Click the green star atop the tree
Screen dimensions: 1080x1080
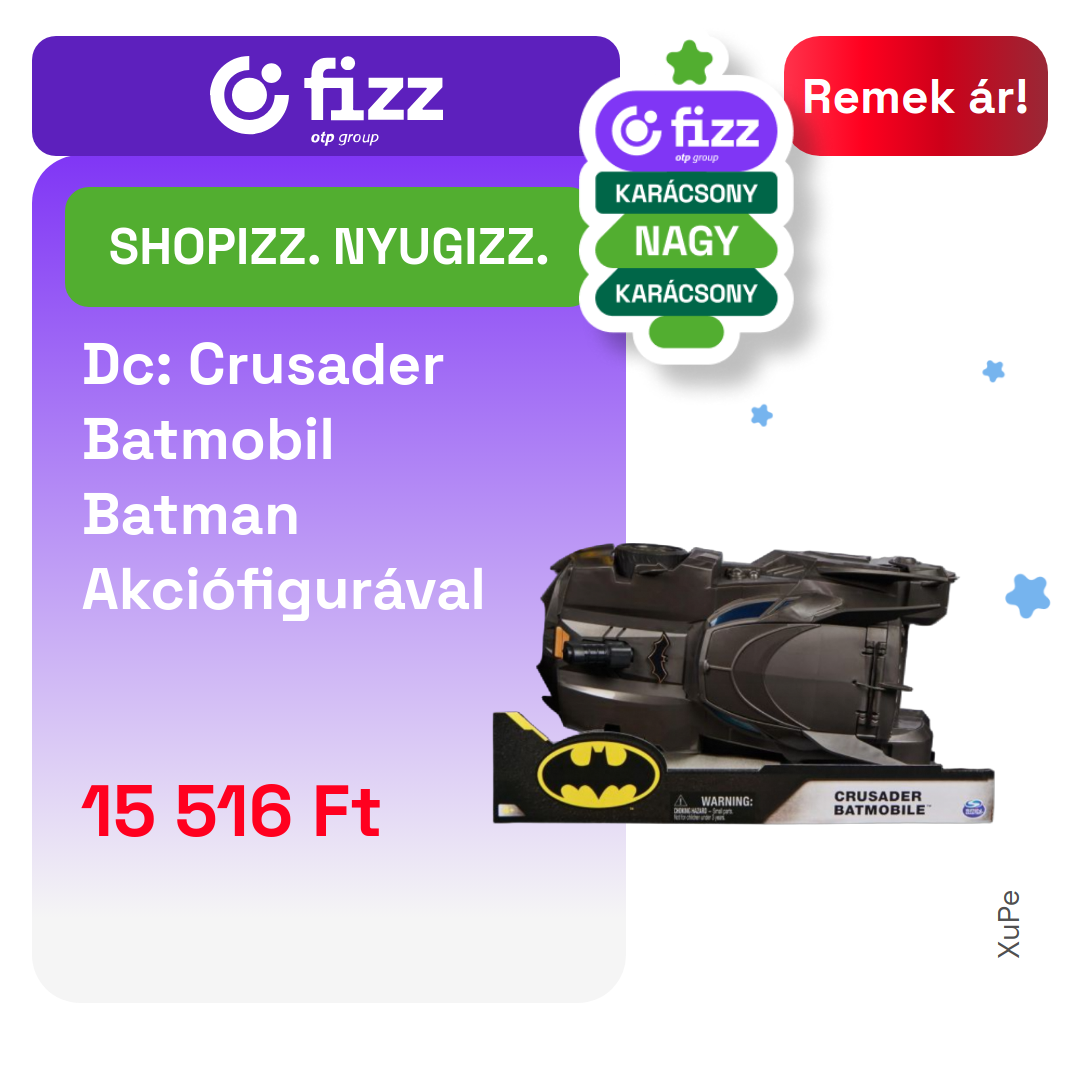689,62
